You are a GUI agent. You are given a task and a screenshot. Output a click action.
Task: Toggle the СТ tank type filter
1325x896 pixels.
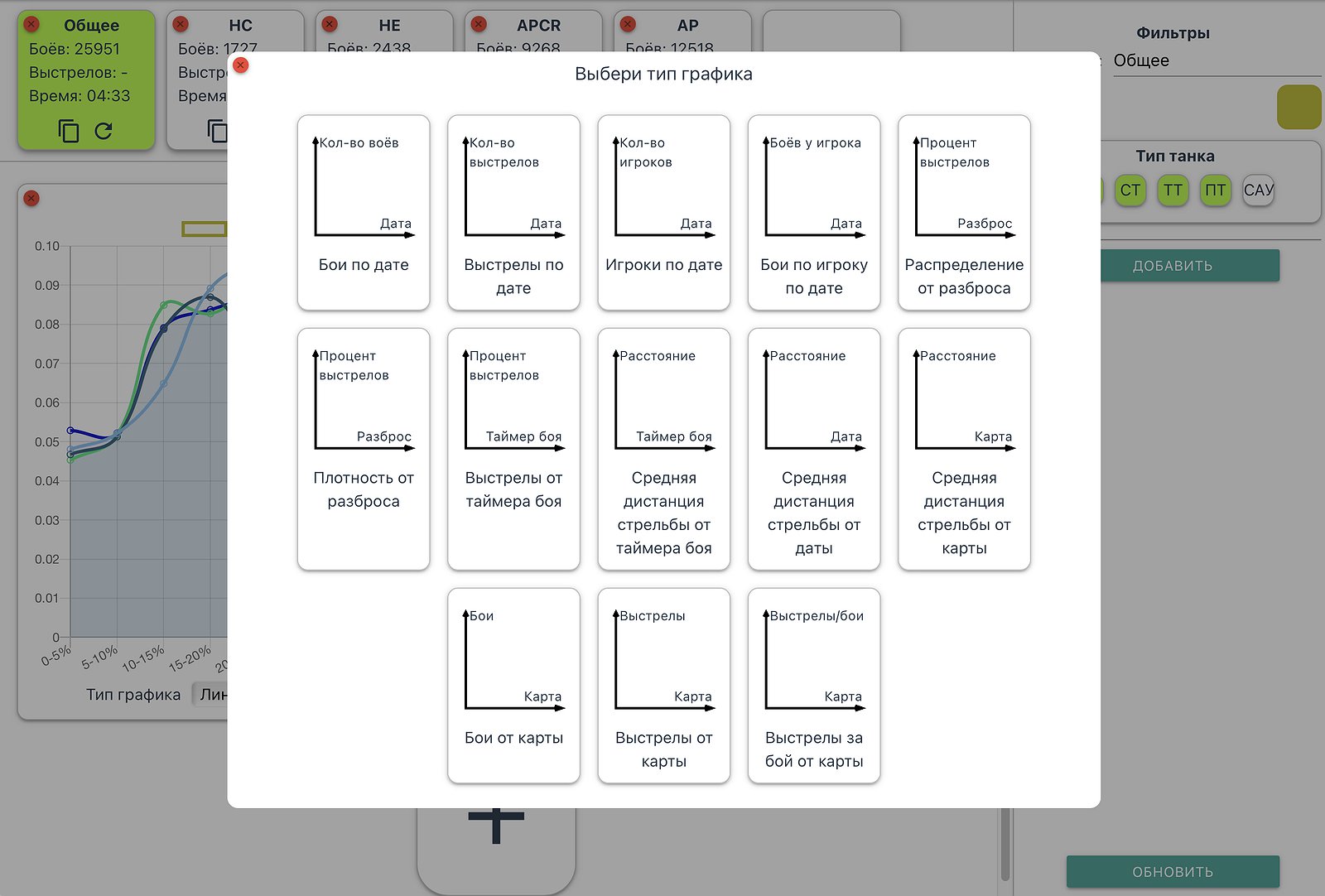point(1130,190)
